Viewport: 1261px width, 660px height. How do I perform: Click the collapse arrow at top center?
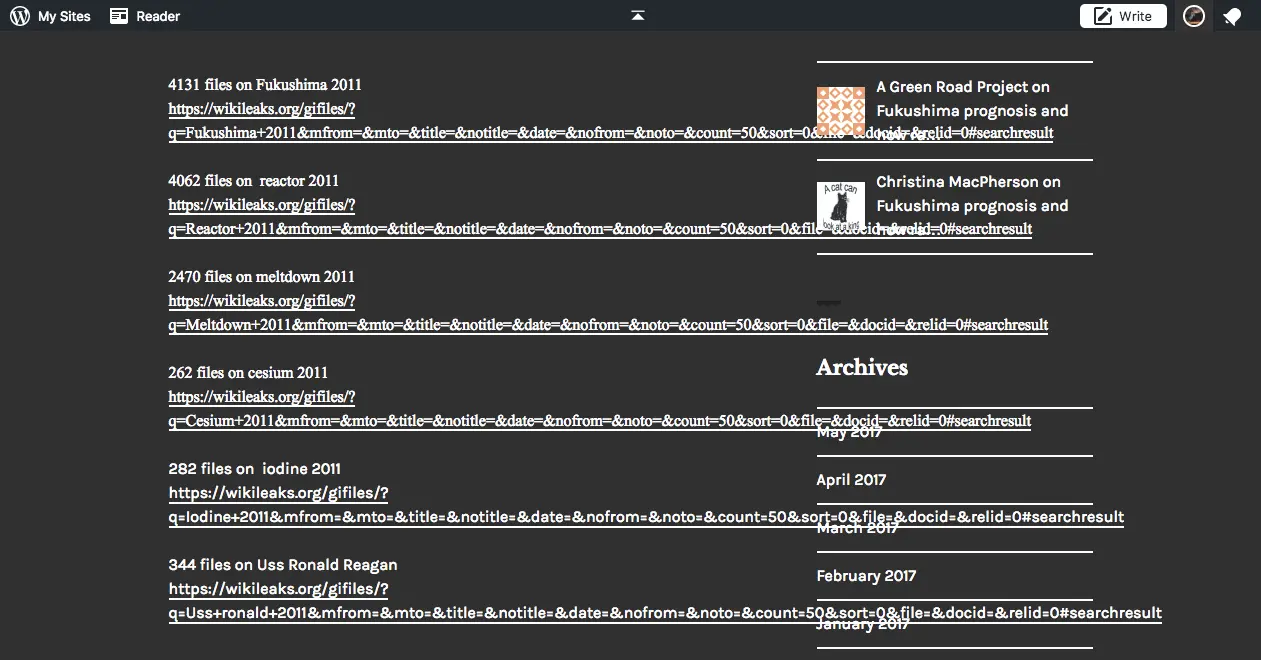coord(638,15)
